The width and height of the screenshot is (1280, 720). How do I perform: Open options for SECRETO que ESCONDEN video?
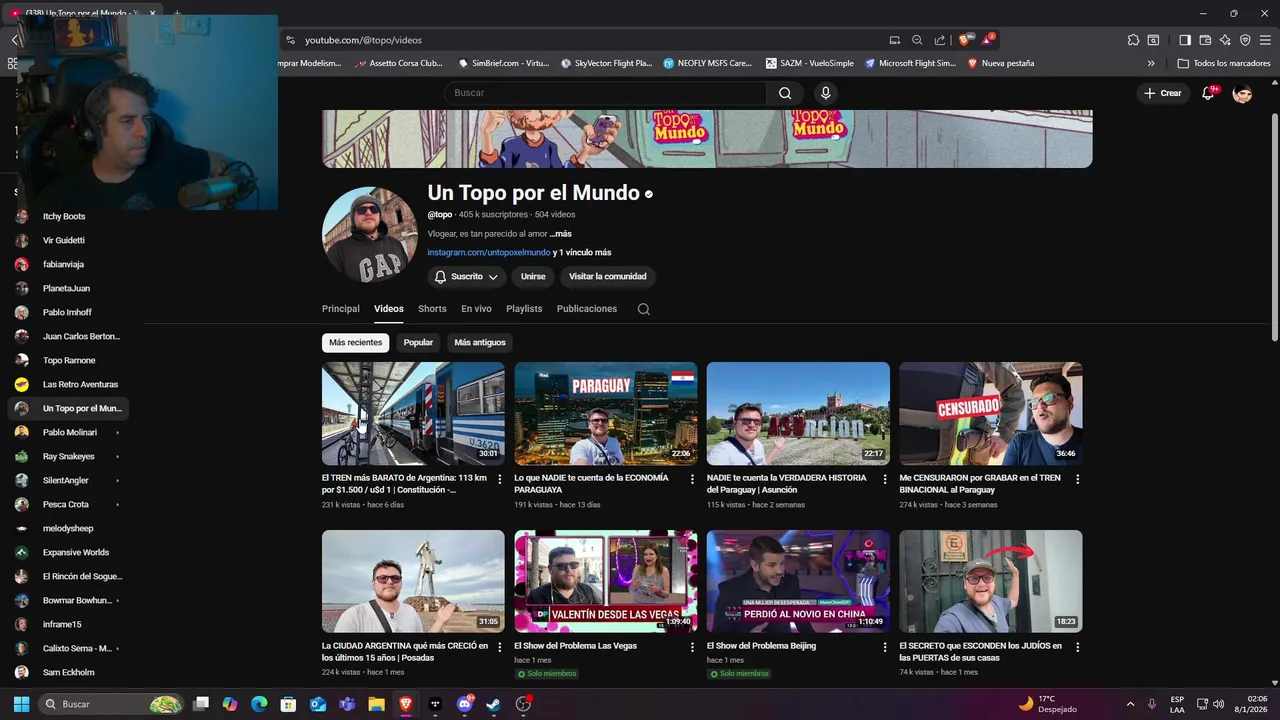click(x=1077, y=647)
